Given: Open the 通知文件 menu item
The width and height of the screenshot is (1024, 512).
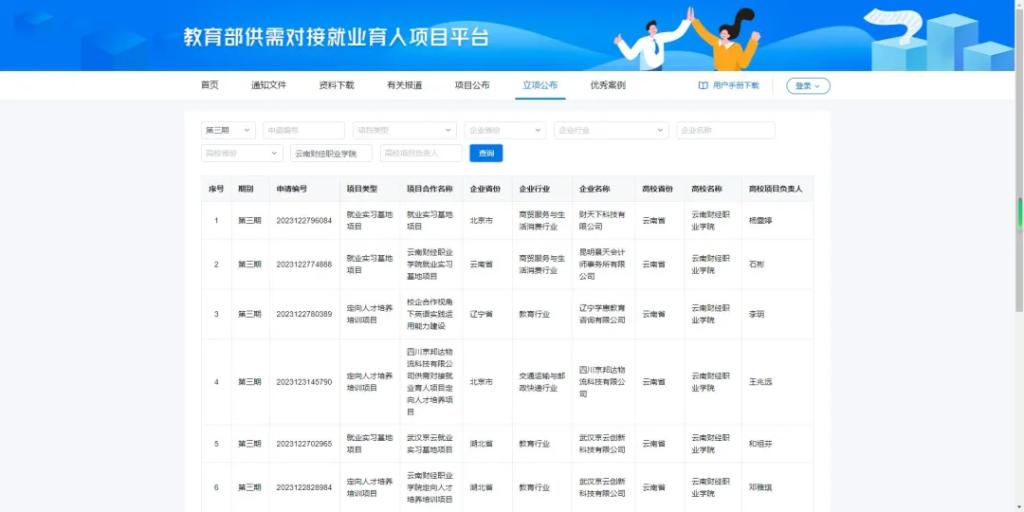Looking at the screenshot, I should [x=268, y=85].
